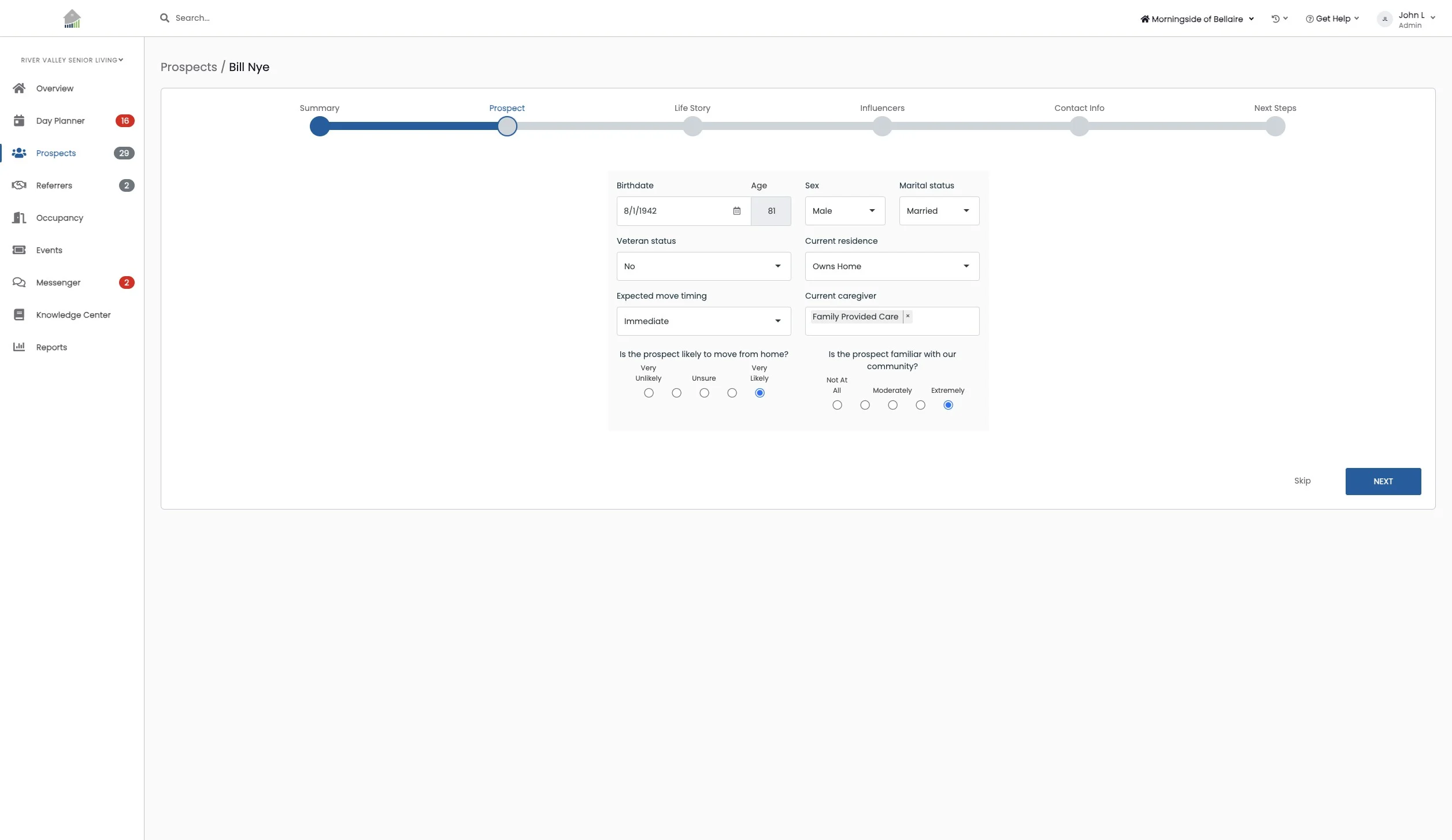
Task: Click the Age field showing 81
Action: point(771,211)
